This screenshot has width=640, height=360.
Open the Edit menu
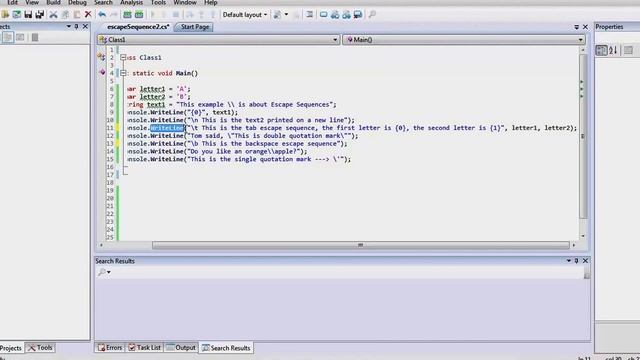click(12, 2)
